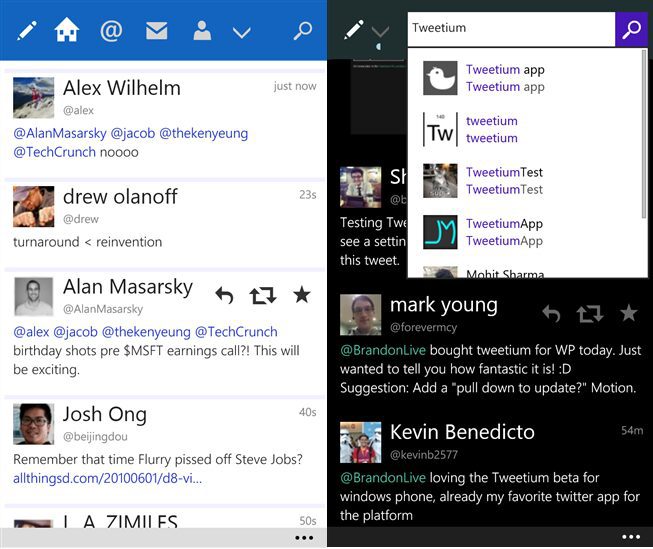This screenshot has width=653, height=549.
Task: Focus the Tweetium search input field
Action: [511, 29]
